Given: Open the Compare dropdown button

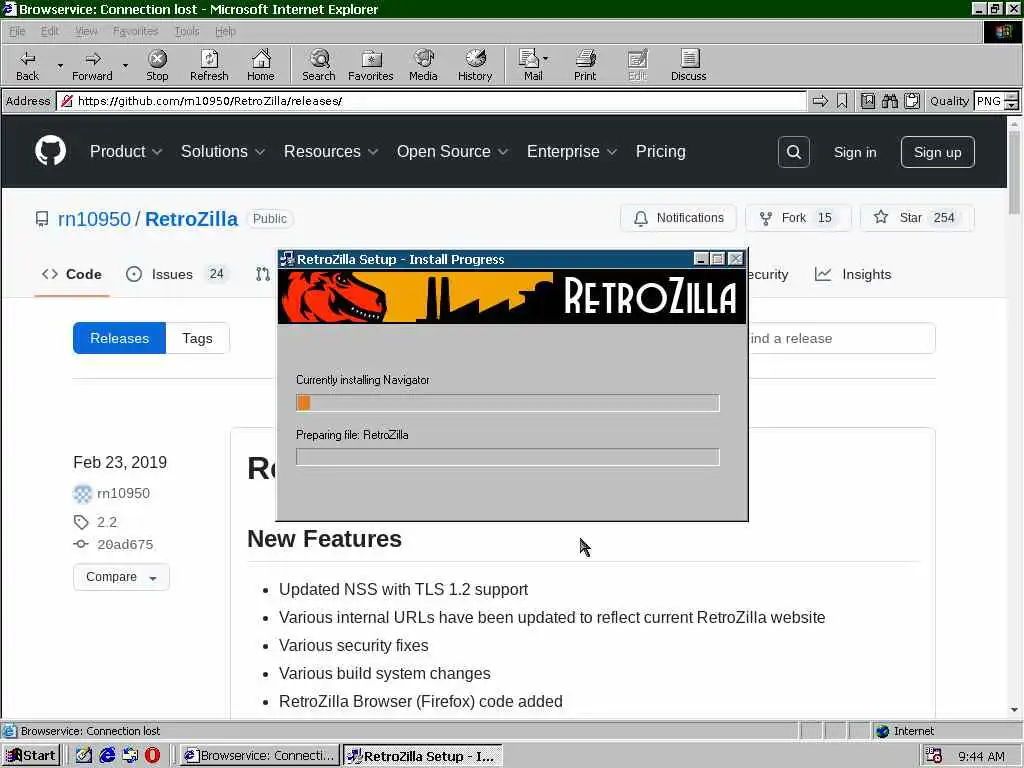Looking at the screenshot, I should (x=121, y=577).
